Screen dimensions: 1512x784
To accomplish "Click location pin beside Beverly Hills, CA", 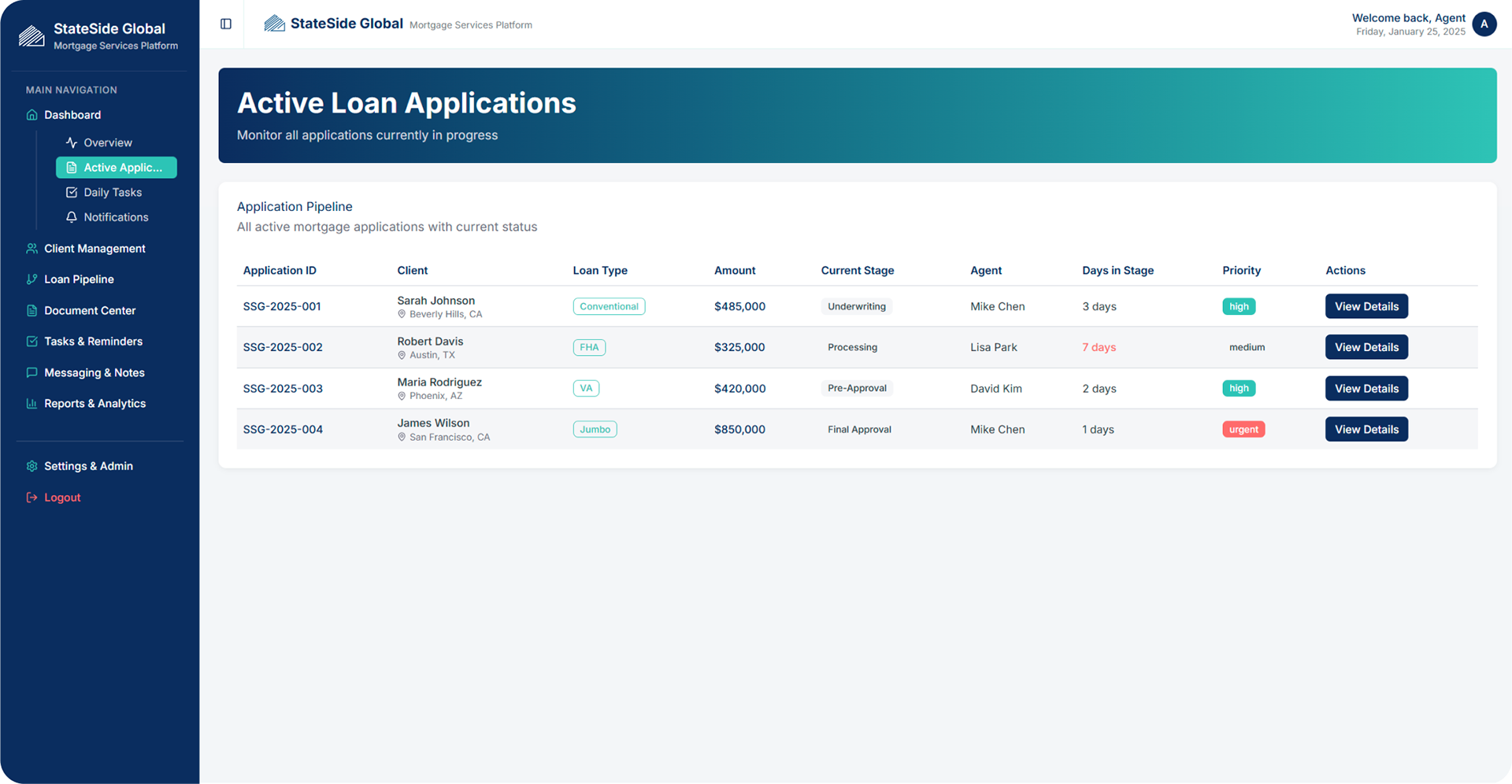I will (402, 314).
